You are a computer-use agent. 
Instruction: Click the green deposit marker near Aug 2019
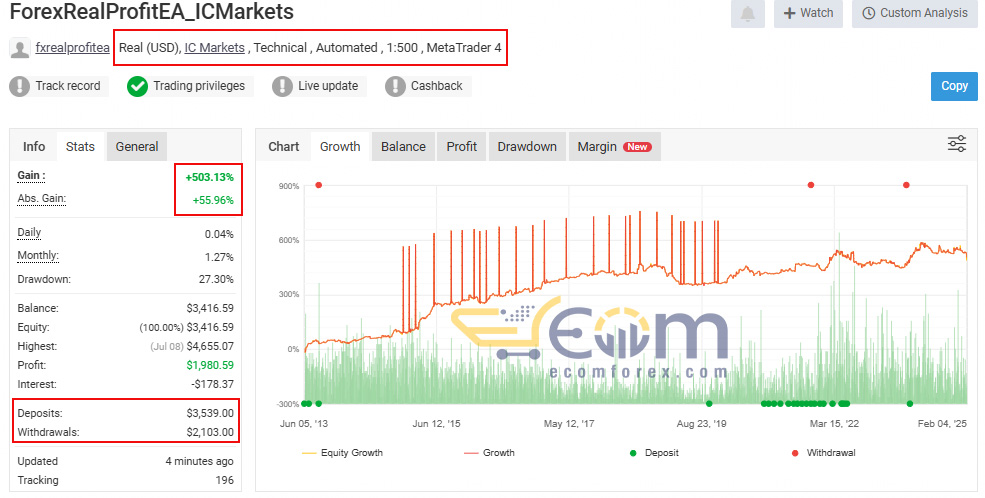pos(709,404)
